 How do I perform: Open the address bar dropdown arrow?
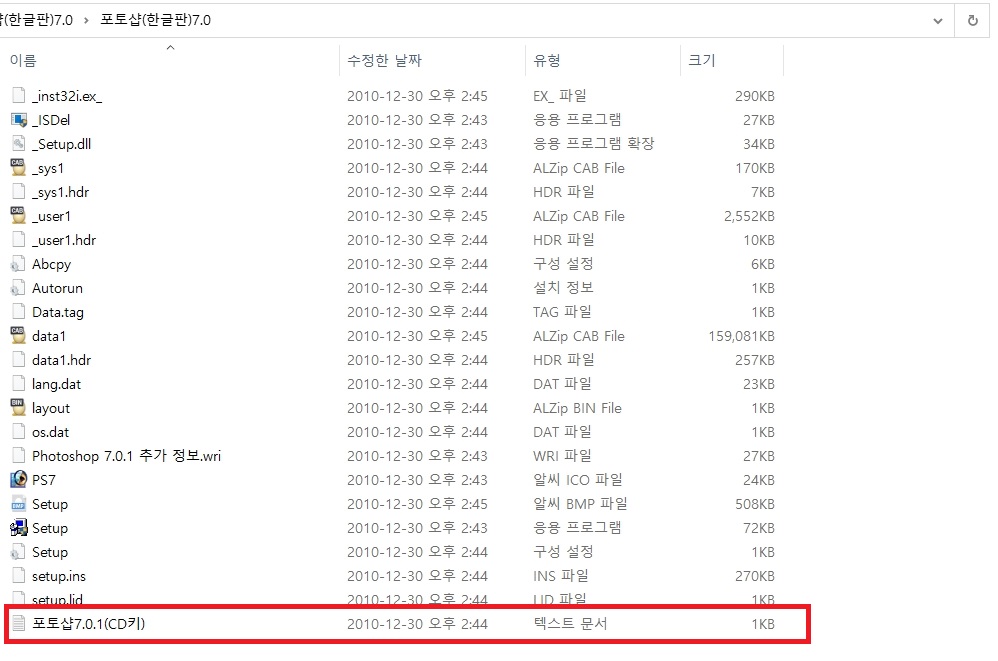click(938, 20)
